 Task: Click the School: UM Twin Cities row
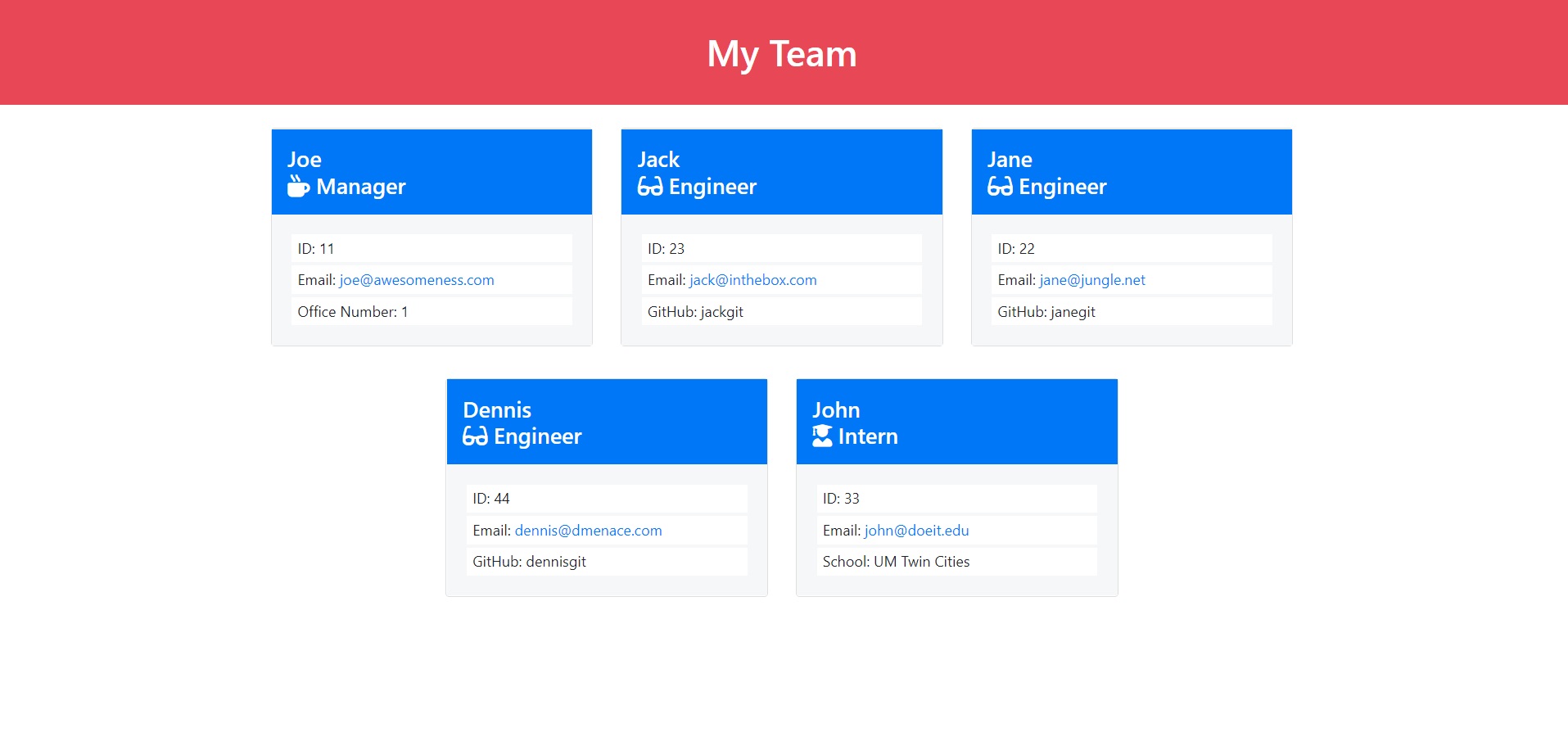click(x=957, y=562)
